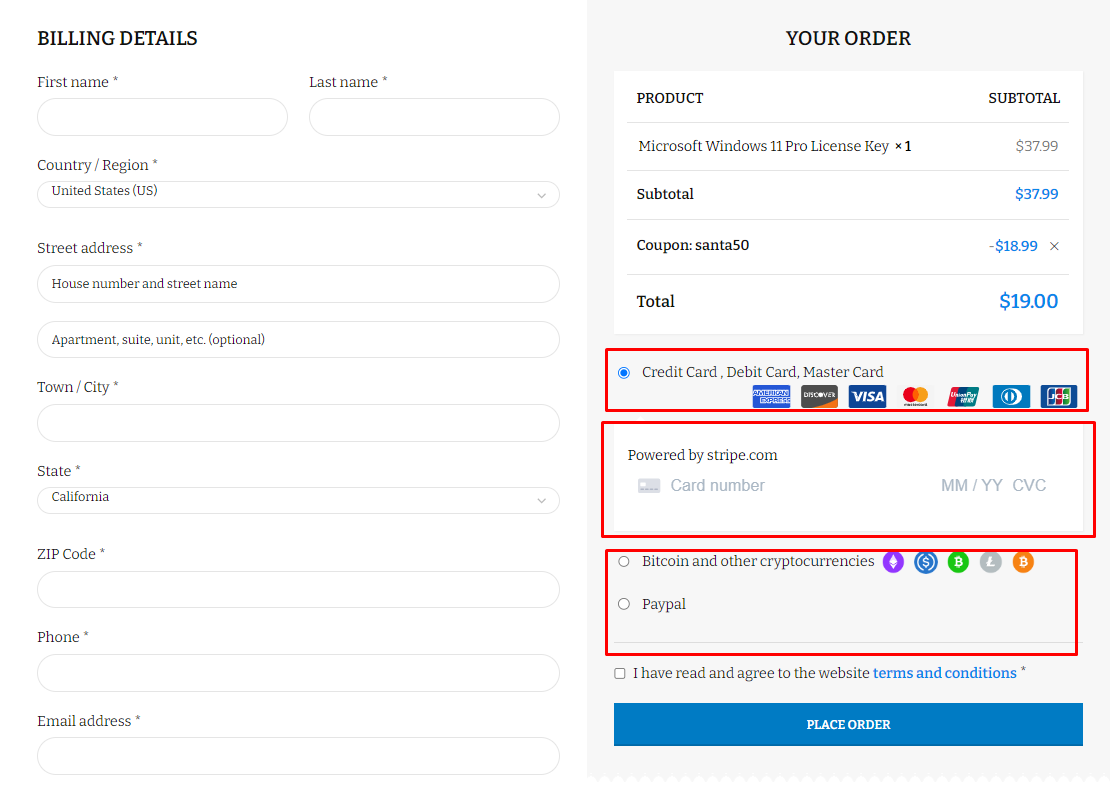
Task: Remove the santa50 coupon
Action: 1054,246
